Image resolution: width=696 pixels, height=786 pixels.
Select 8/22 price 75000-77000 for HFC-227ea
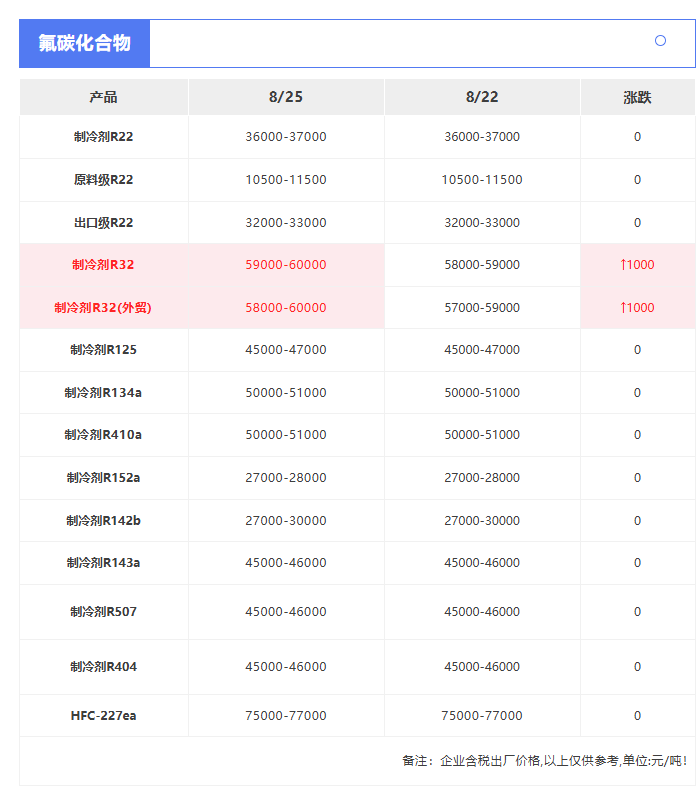pyautogui.click(x=482, y=715)
